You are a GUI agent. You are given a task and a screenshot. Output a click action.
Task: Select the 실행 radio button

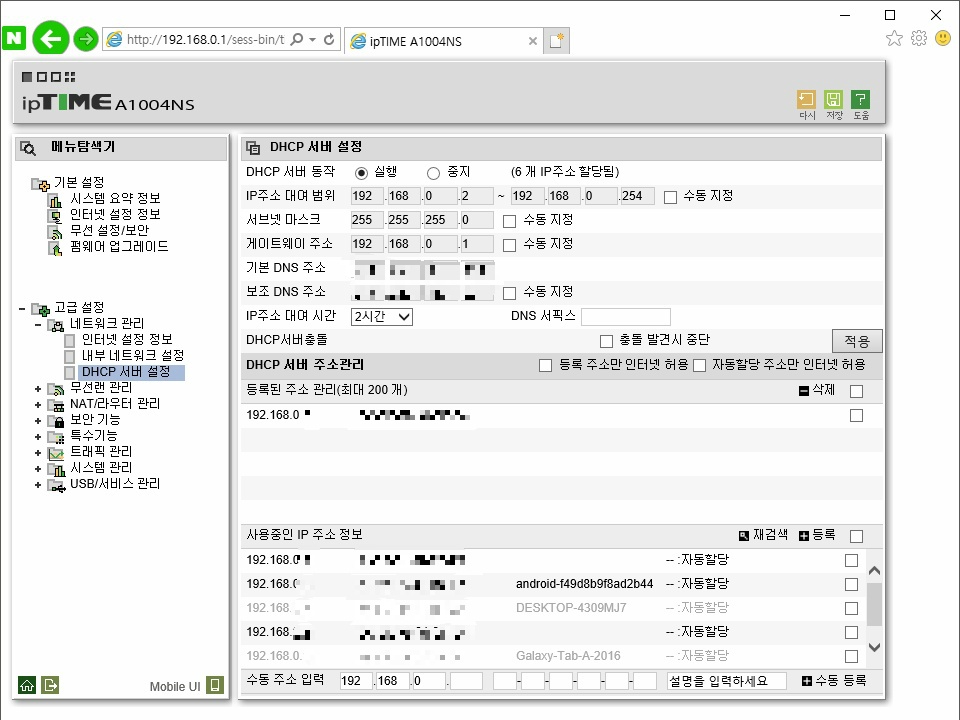coord(361,173)
